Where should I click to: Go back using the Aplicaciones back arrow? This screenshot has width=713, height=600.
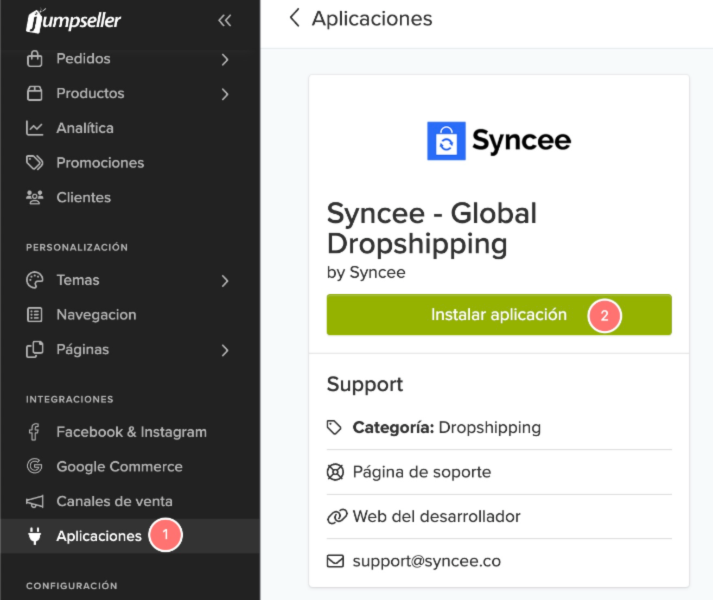(294, 19)
